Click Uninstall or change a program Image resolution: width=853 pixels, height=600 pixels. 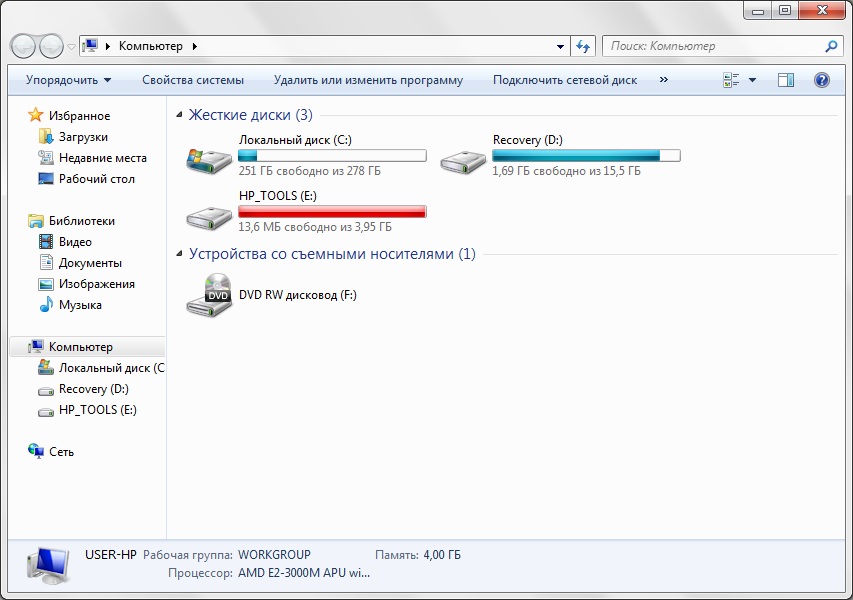coord(368,80)
